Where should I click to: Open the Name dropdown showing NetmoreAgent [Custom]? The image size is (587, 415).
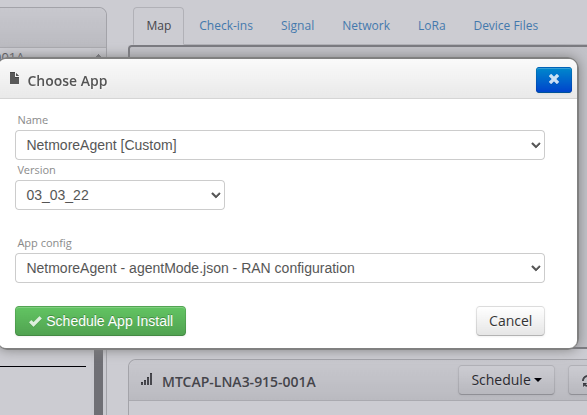pos(280,145)
